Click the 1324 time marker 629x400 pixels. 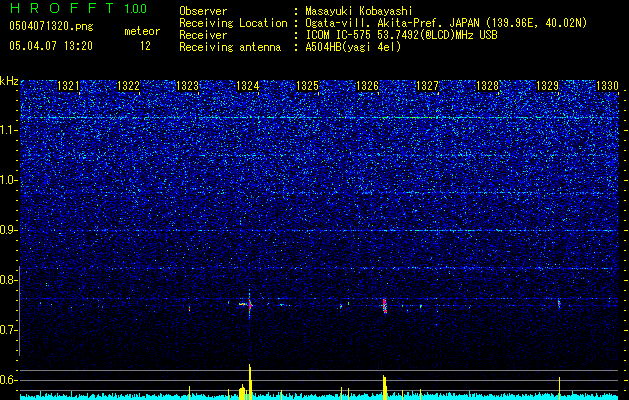pyautogui.click(x=248, y=86)
